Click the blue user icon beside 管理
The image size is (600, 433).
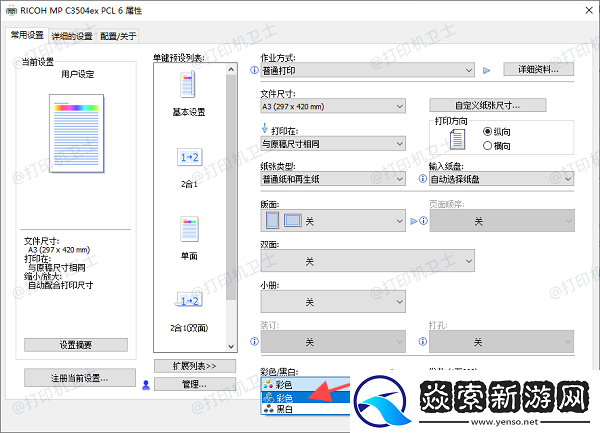(x=146, y=385)
